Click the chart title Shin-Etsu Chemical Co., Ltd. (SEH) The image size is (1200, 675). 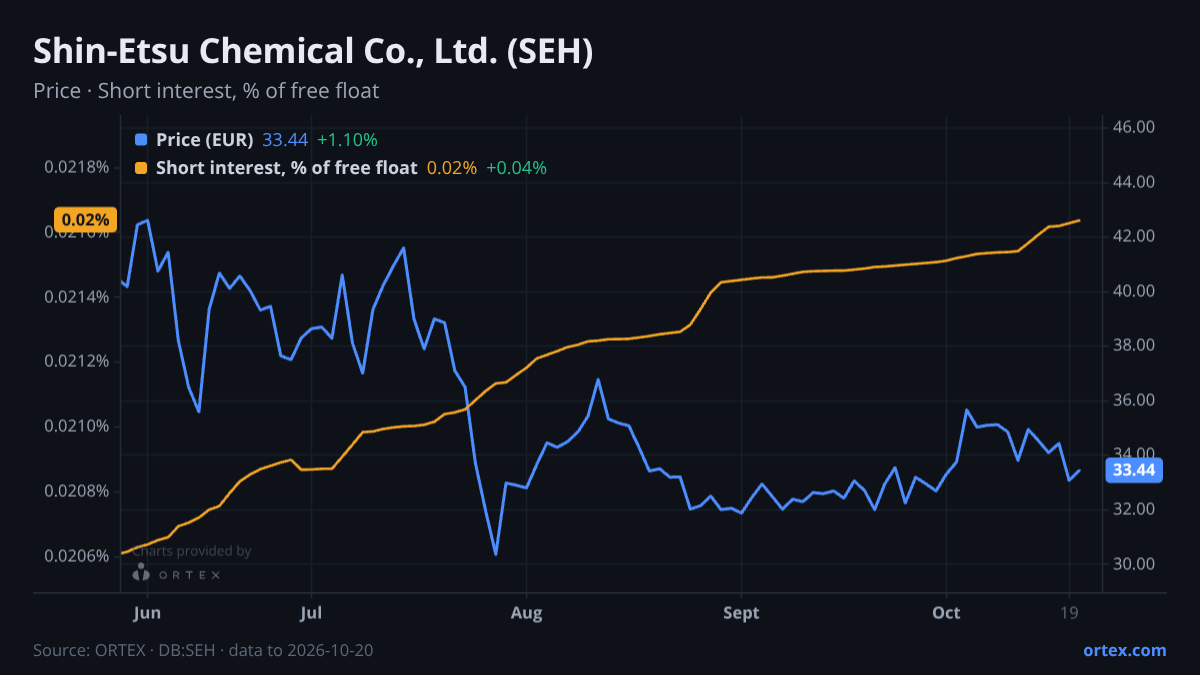tap(313, 51)
